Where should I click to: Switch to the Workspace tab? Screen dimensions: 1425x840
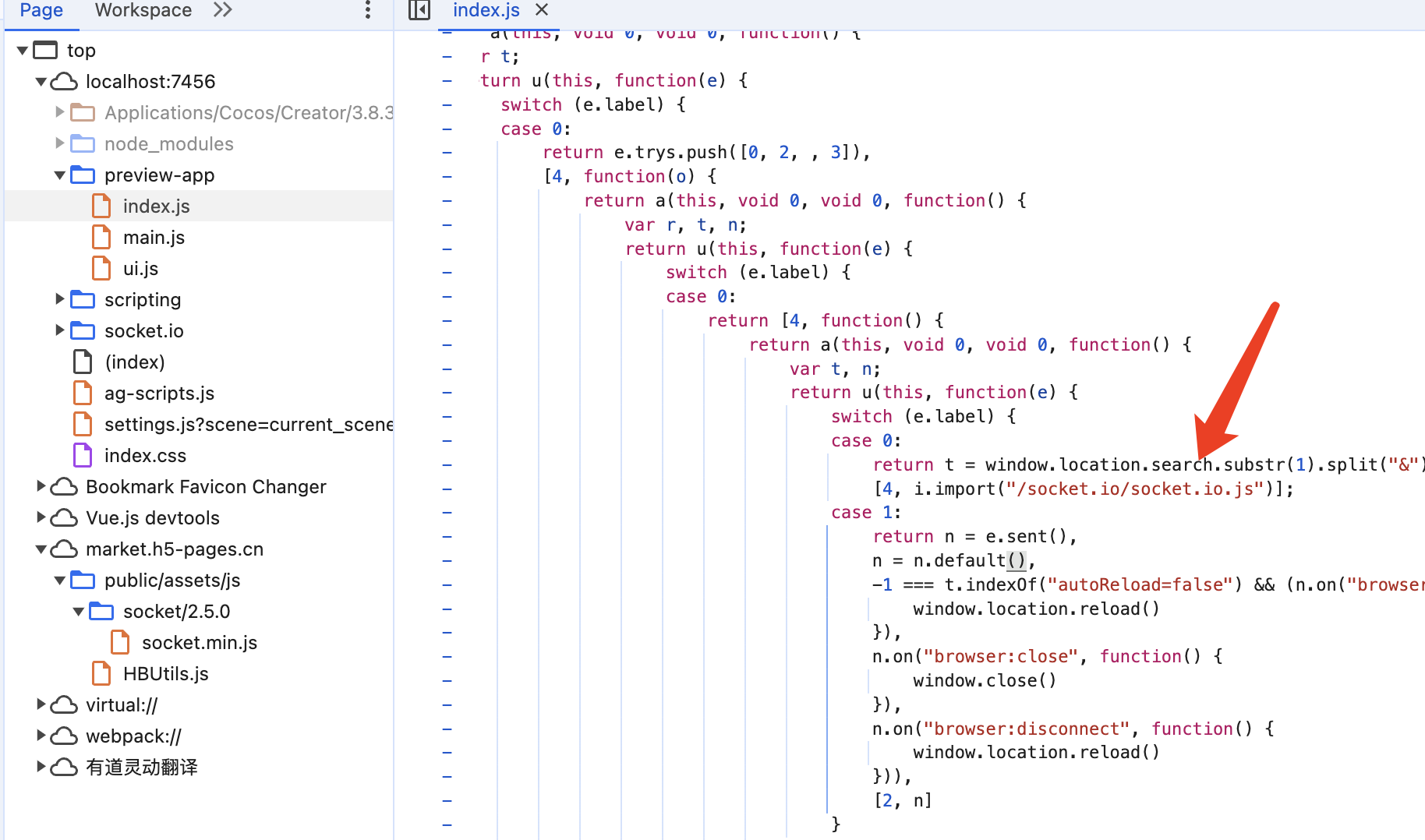coord(143,10)
